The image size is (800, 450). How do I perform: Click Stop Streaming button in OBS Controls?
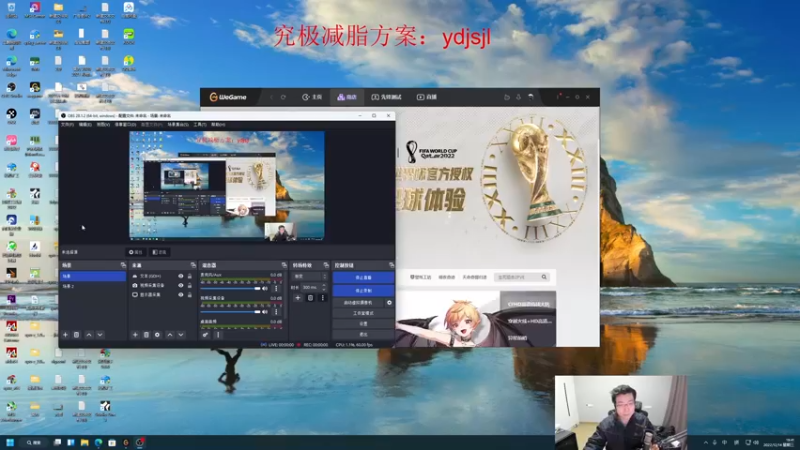[363, 278]
